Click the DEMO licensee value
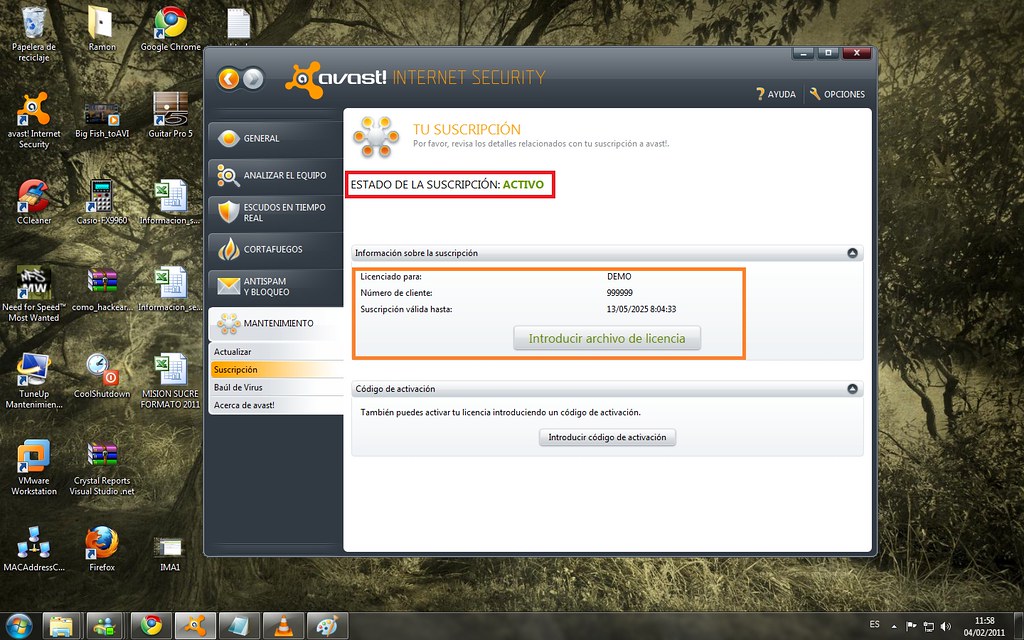 (619, 276)
